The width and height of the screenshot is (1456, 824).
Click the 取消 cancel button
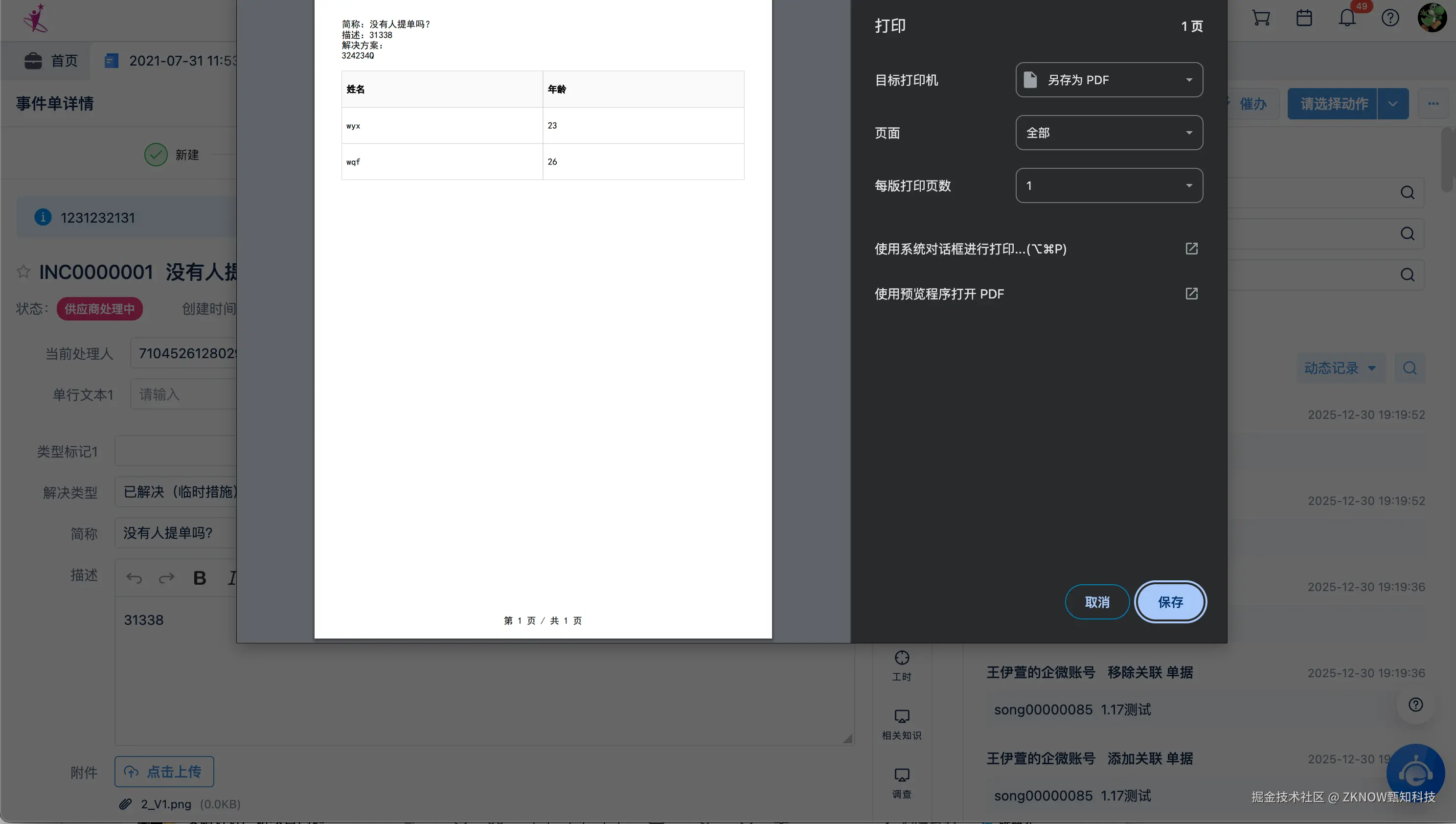coord(1097,602)
